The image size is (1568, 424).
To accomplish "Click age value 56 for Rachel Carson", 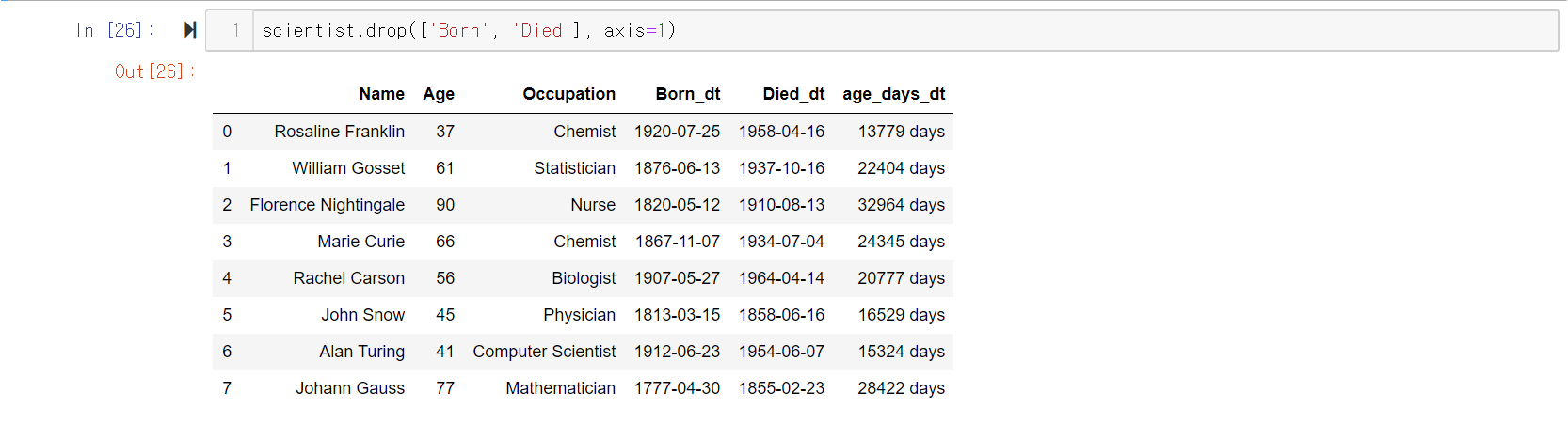I will (x=445, y=278).
